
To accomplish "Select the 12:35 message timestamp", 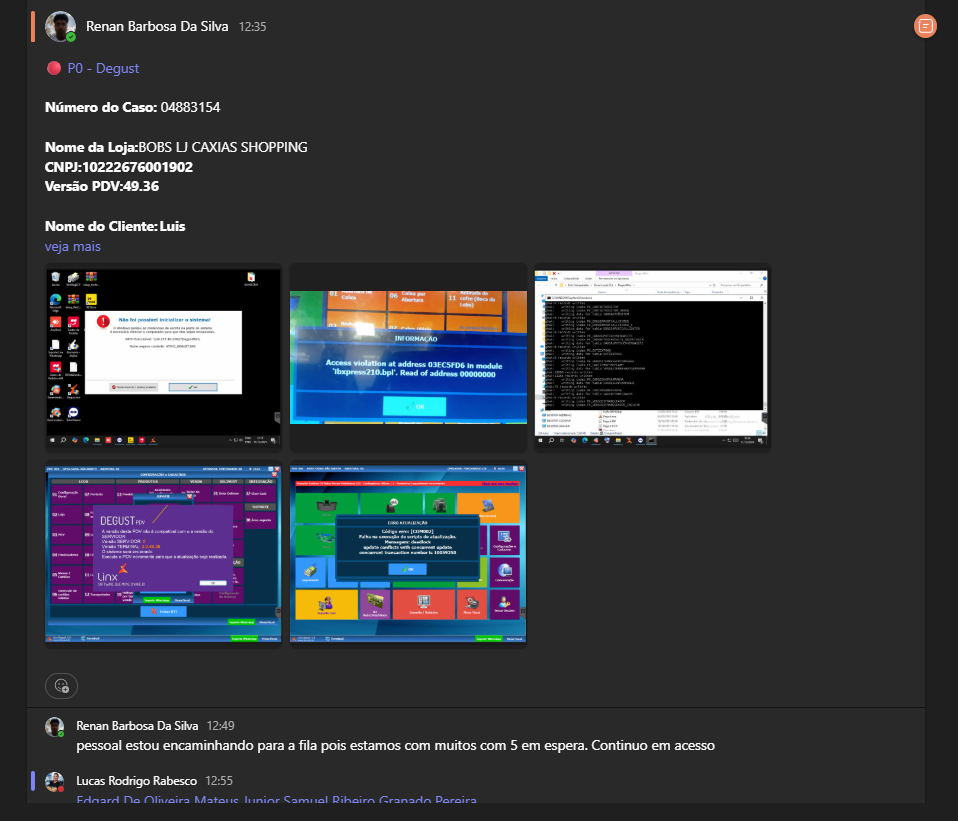I will click(252, 27).
